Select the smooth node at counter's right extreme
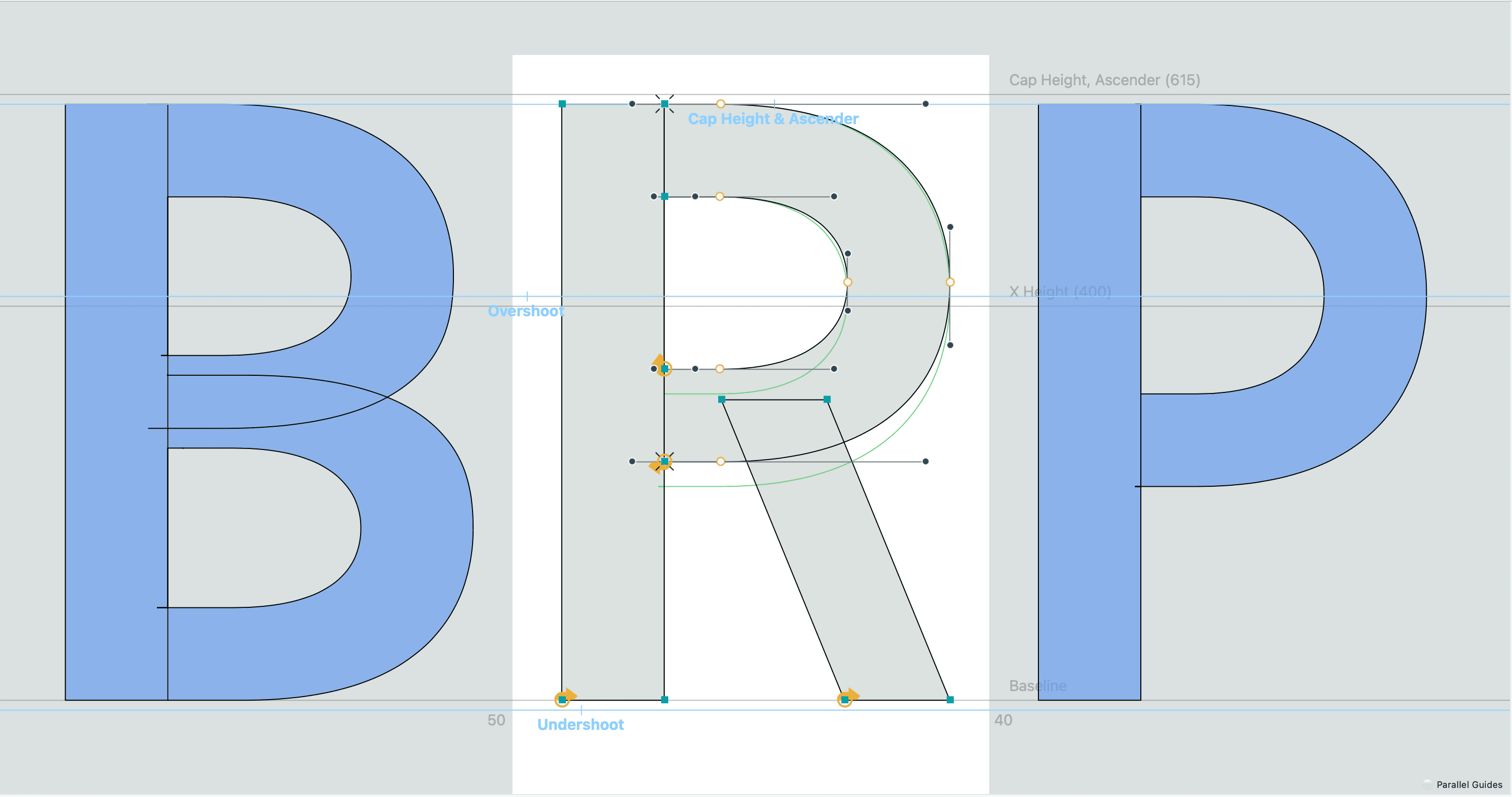1512x797 pixels. [848, 282]
